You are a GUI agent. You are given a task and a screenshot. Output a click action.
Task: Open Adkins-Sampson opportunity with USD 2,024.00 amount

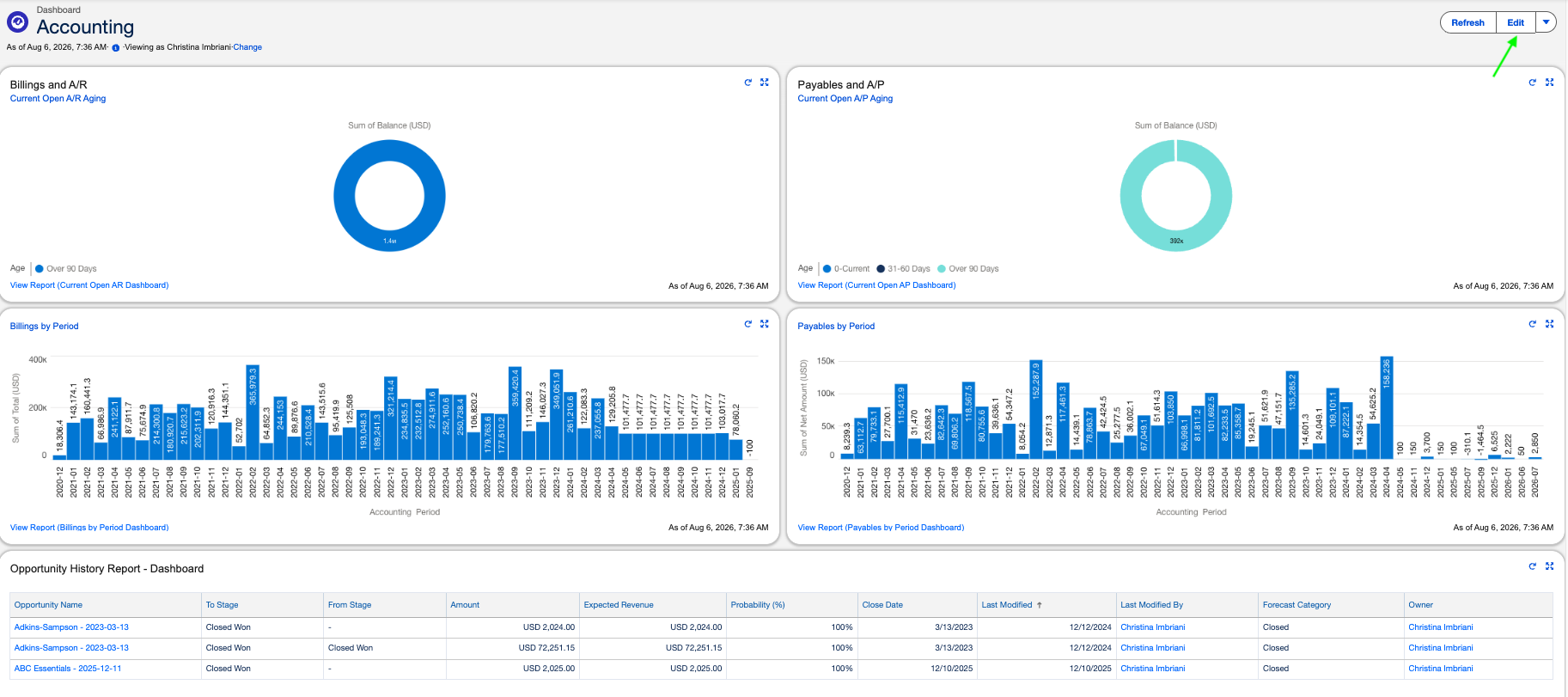[x=71, y=627]
